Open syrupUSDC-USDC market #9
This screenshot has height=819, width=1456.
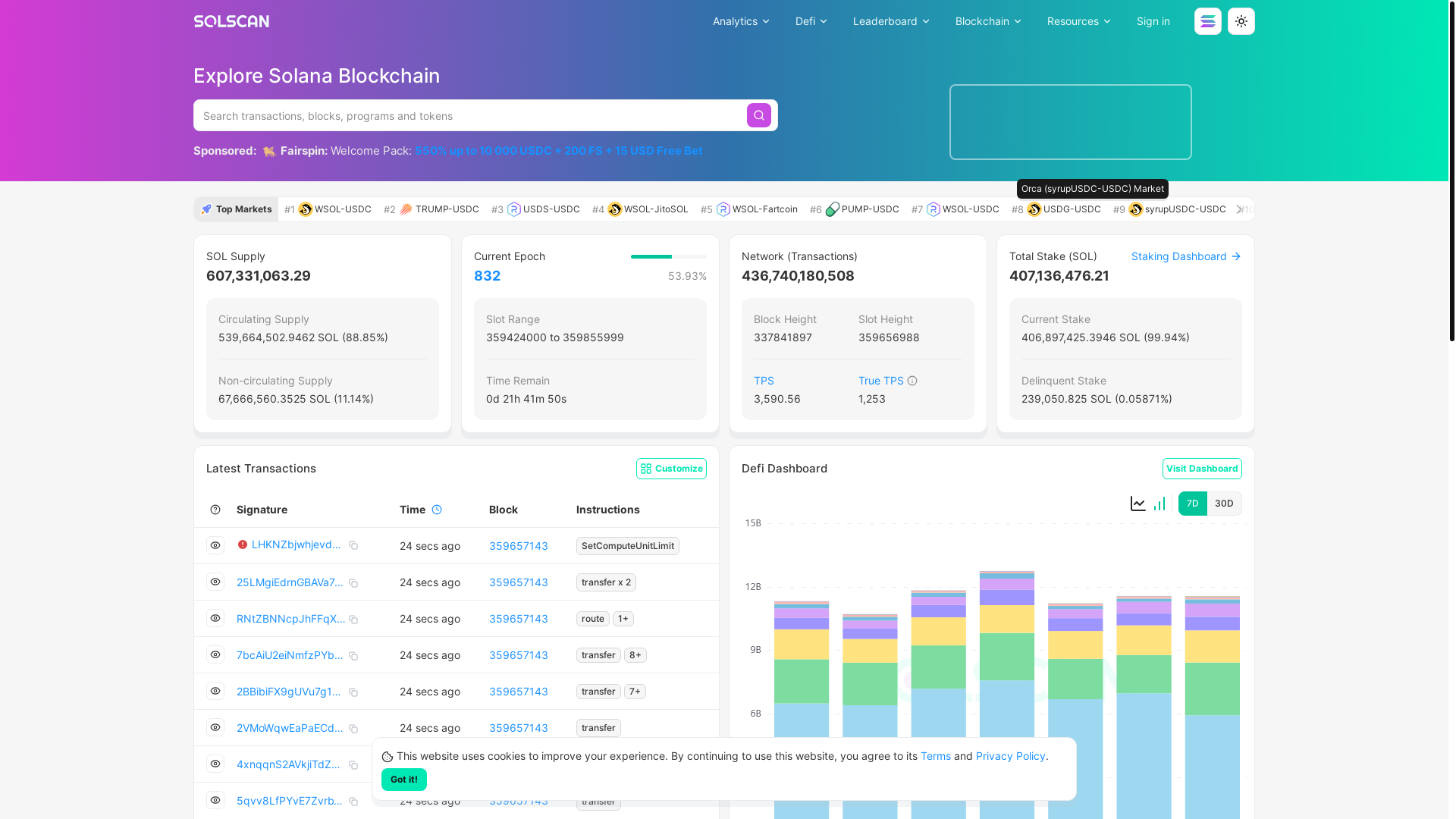(1169, 209)
